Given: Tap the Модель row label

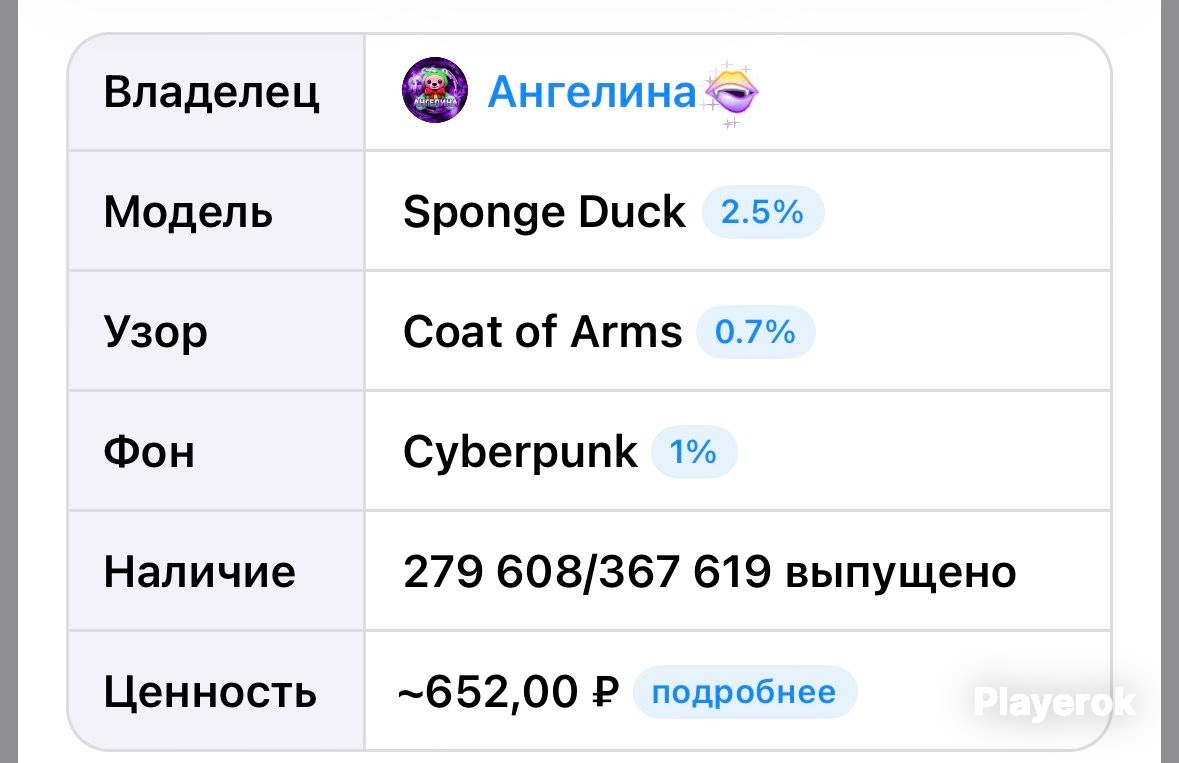Looking at the screenshot, I should [x=188, y=212].
